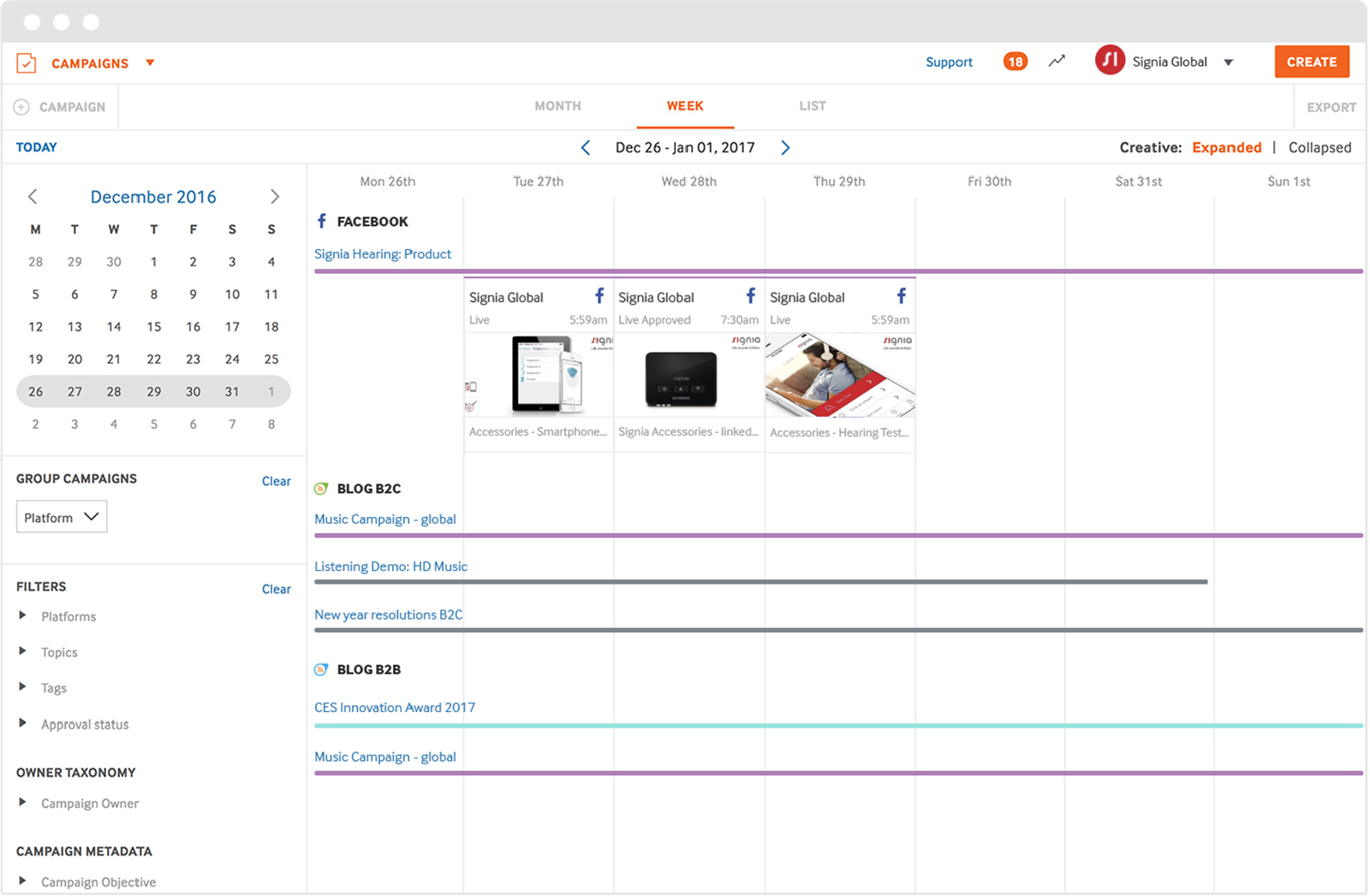Open New year resolutions B2C campaign
The height and width of the screenshot is (896, 1370).
[388, 614]
